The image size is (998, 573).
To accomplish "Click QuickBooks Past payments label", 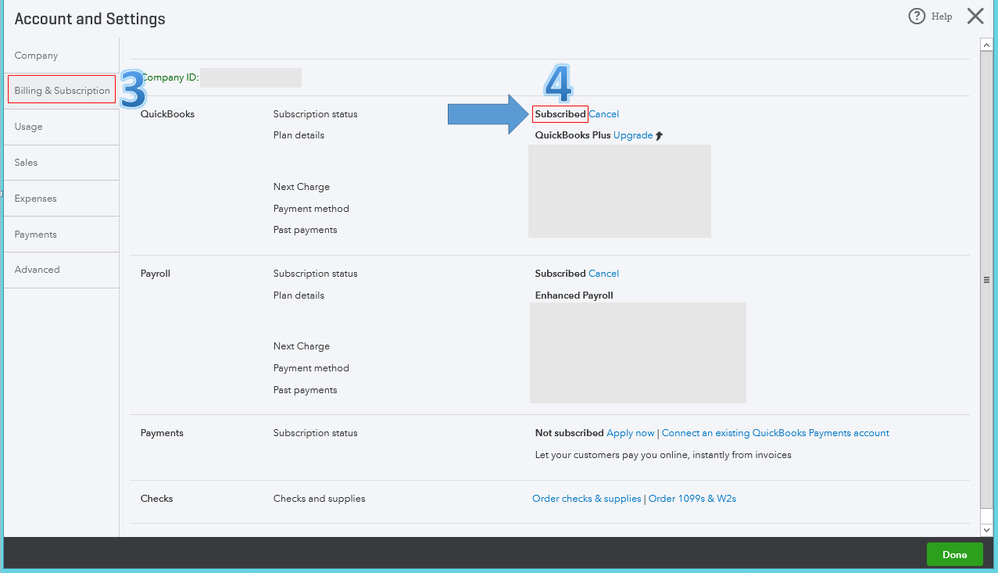I will tap(305, 230).
